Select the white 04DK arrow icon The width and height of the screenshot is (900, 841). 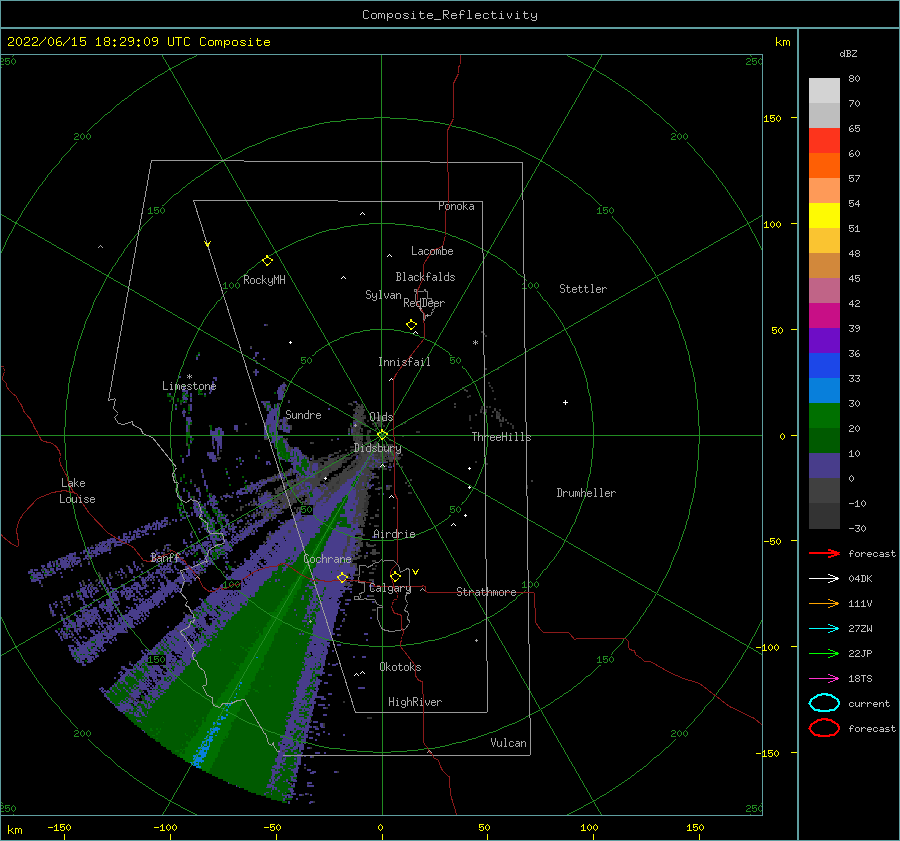click(824, 579)
